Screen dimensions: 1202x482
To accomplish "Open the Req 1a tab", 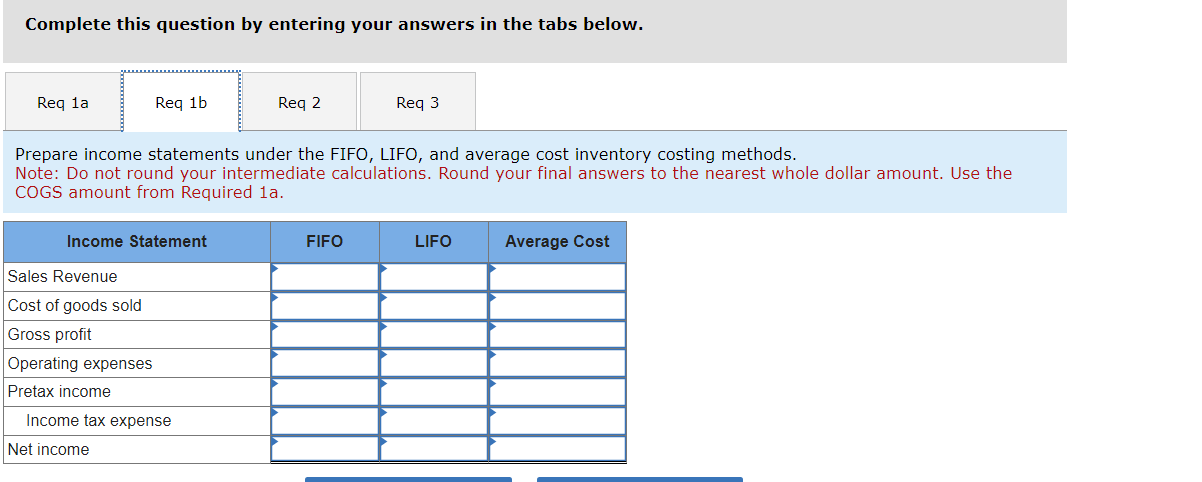I will 63,102.
